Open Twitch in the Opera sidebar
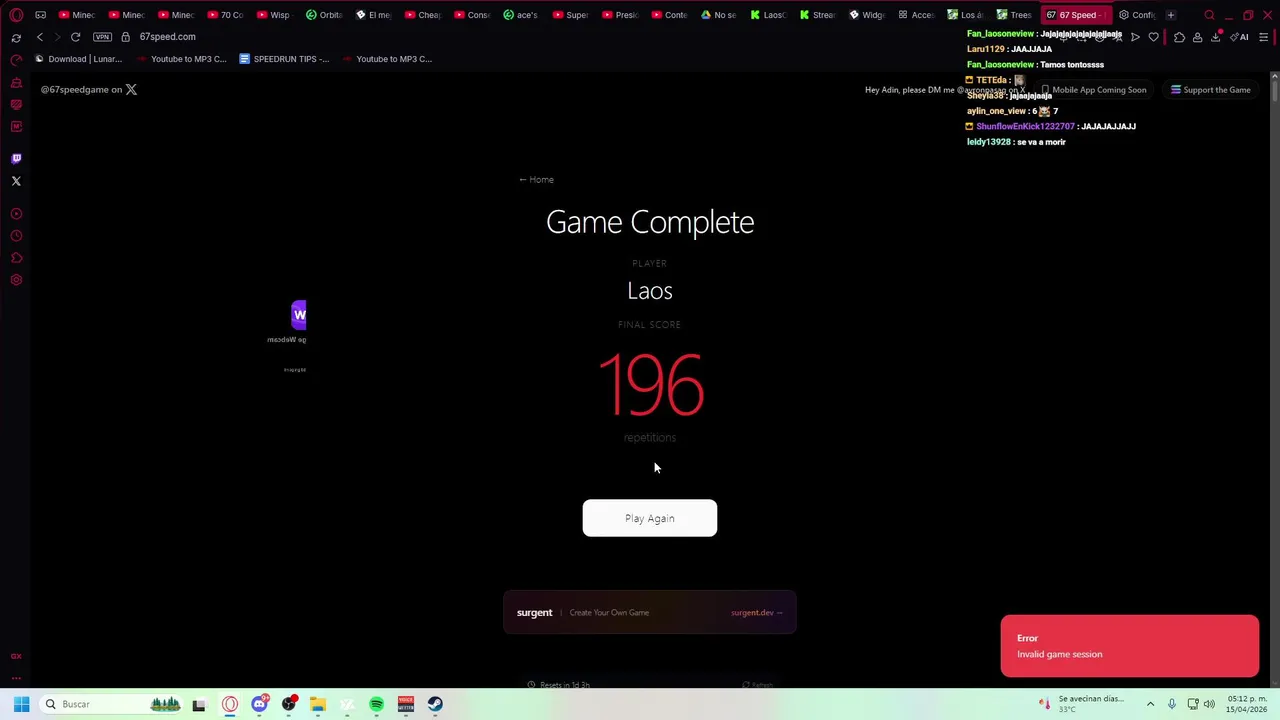The image size is (1280, 720). [x=16, y=159]
